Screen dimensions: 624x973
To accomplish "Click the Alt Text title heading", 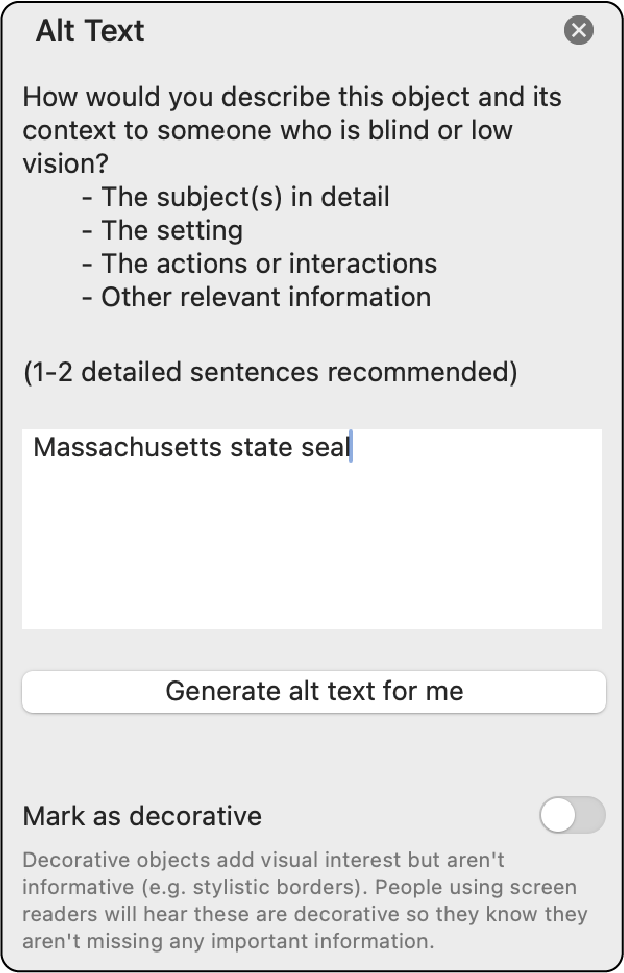I will click(90, 31).
